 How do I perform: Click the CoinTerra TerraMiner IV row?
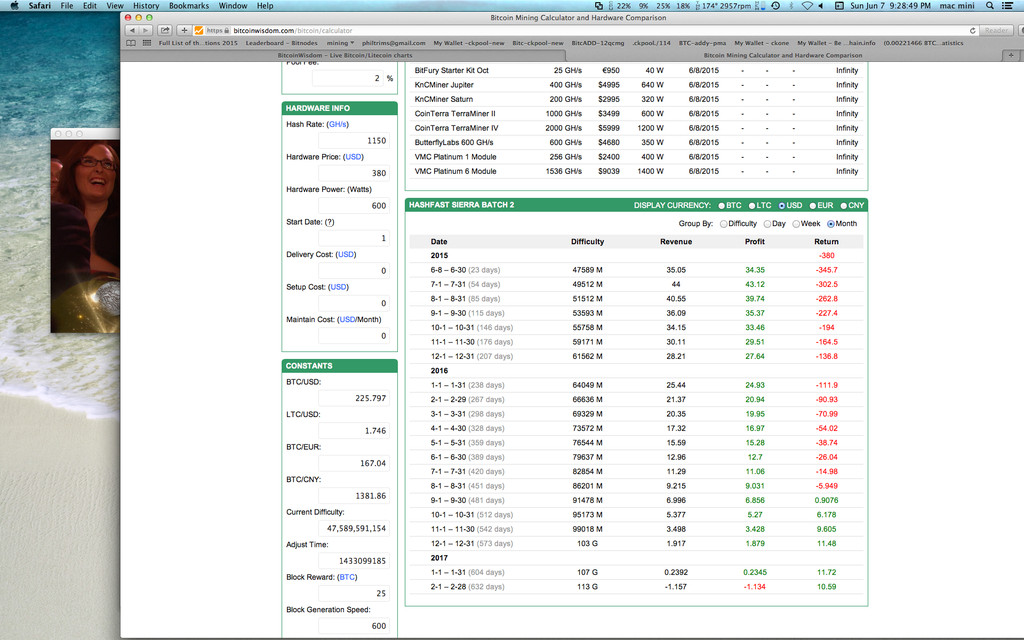(636, 128)
